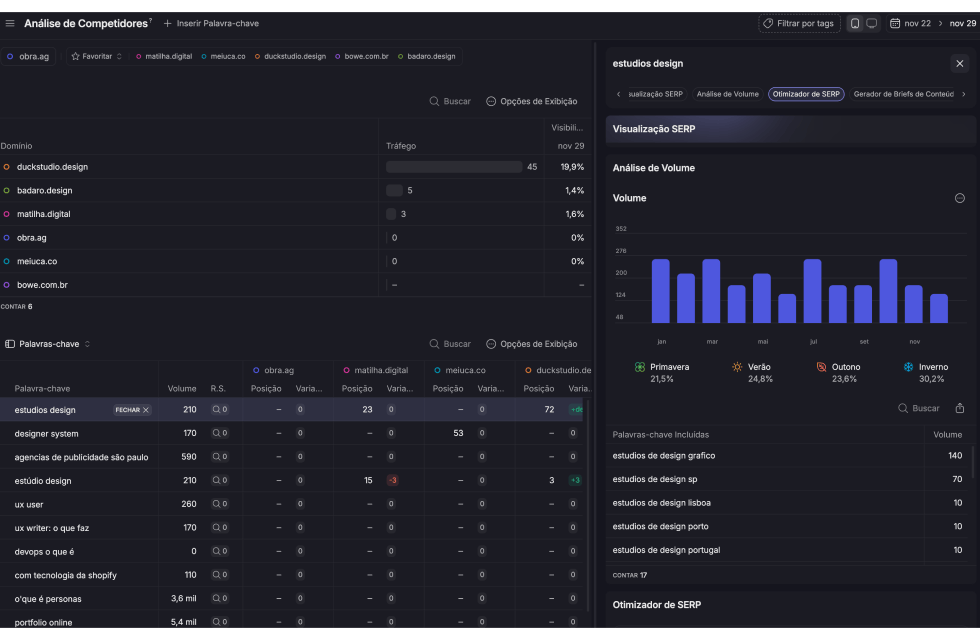The width and height of the screenshot is (980, 640).
Task: Close the estudios design detail panel
Action: (959, 63)
